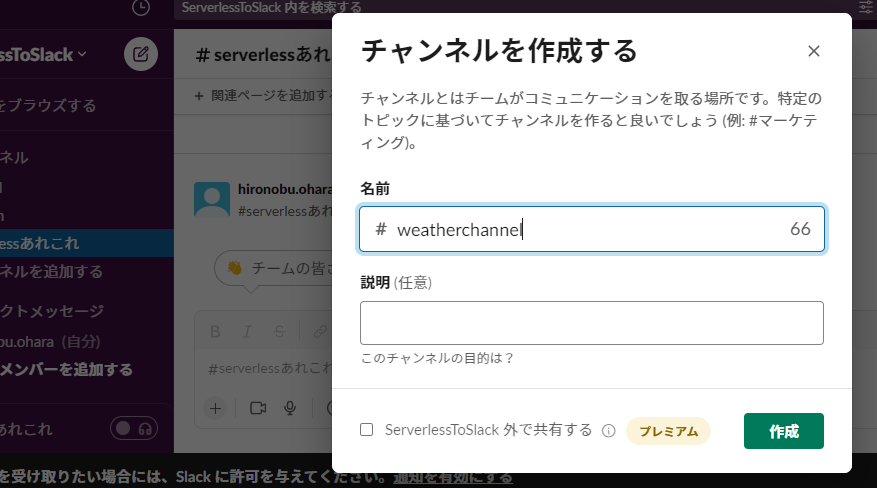Select the serverlessあれこれ channel in the sidebar
877x488 pixels.
pyautogui.click(x=87, y=243)
